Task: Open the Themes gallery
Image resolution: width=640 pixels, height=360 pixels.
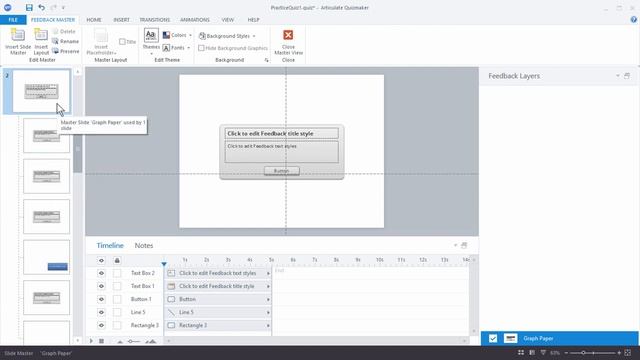Action: [151, 41]
